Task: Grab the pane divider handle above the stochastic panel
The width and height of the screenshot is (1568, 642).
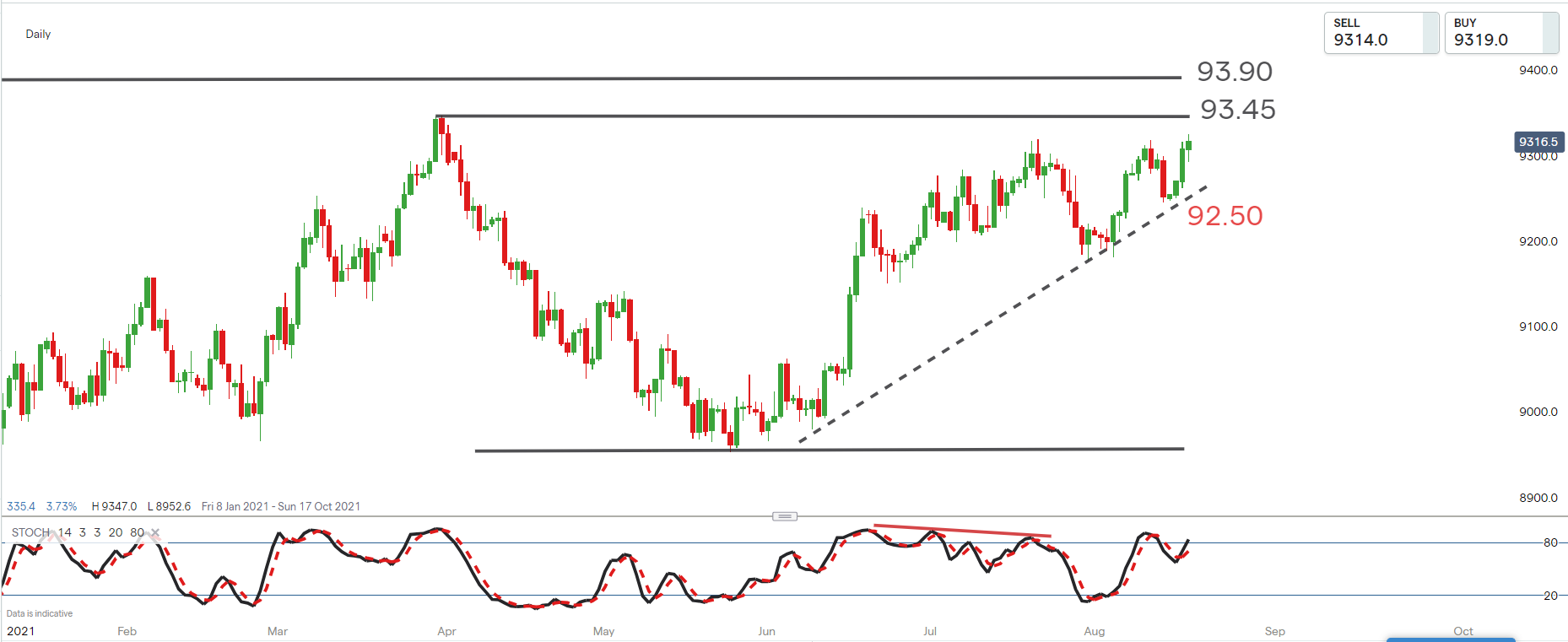Action: tap(785, 516)
